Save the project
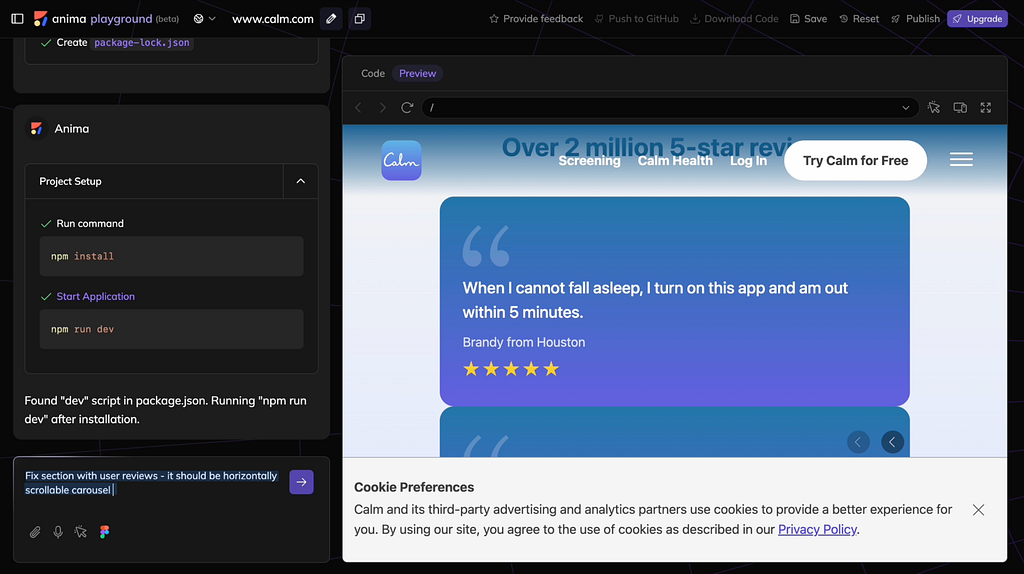1024x574 pixels. pyautogui.click(x=808, y=19)
